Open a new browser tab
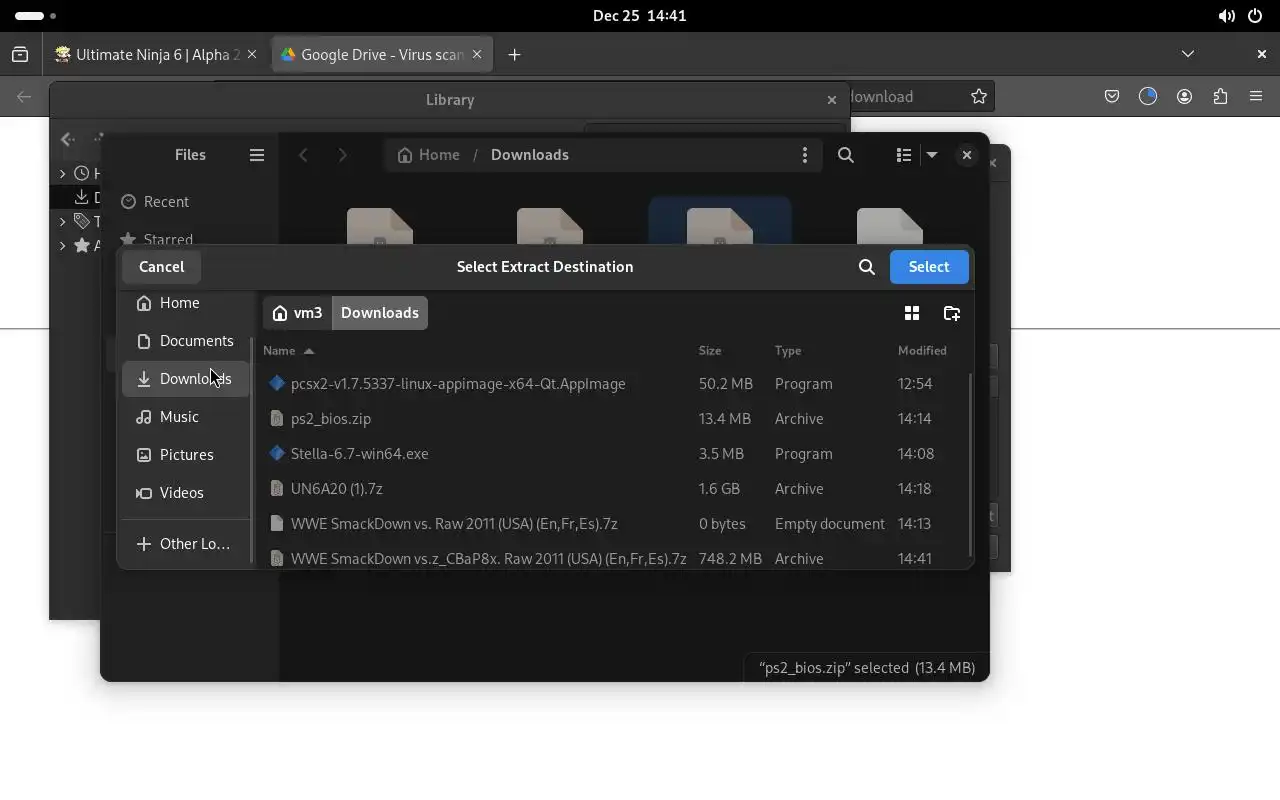Screen dimensions: 1280x800 [x=514, y=55]
